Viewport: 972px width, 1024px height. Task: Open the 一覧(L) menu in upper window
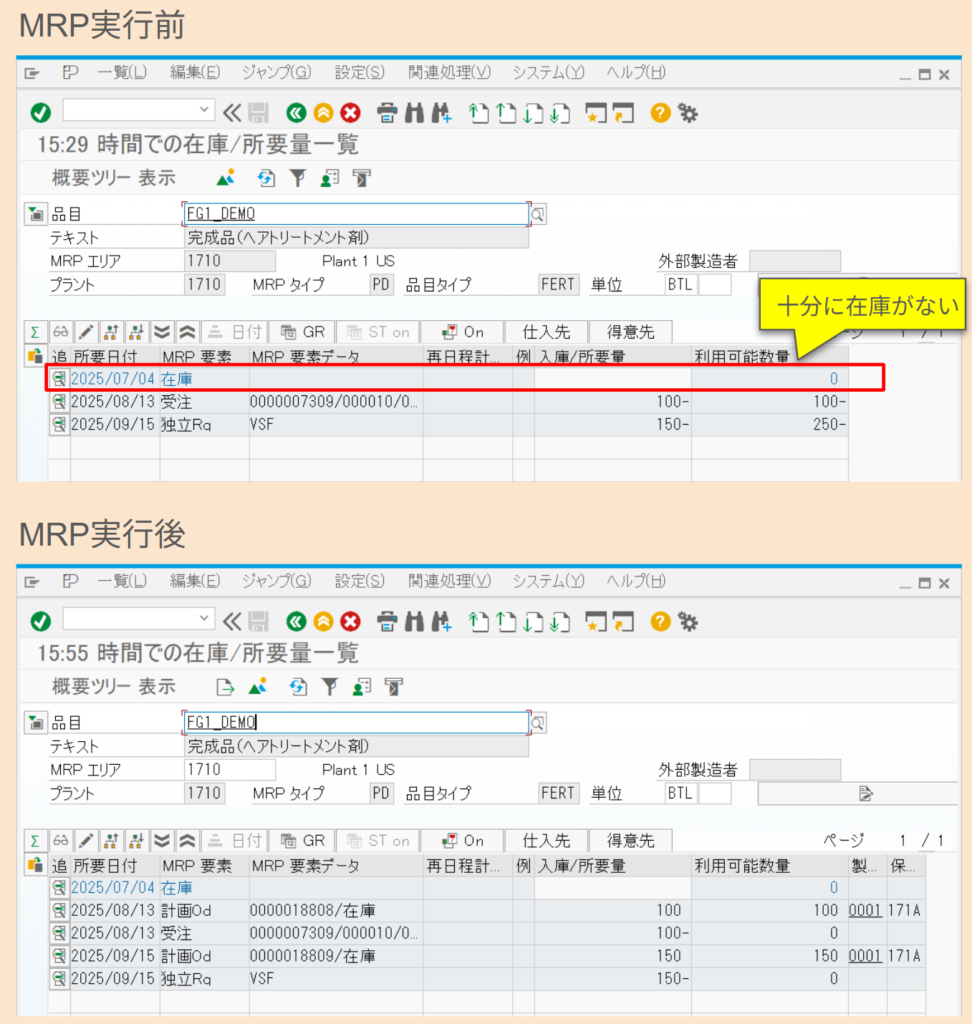pyautogui.click(x=122, y=72)
